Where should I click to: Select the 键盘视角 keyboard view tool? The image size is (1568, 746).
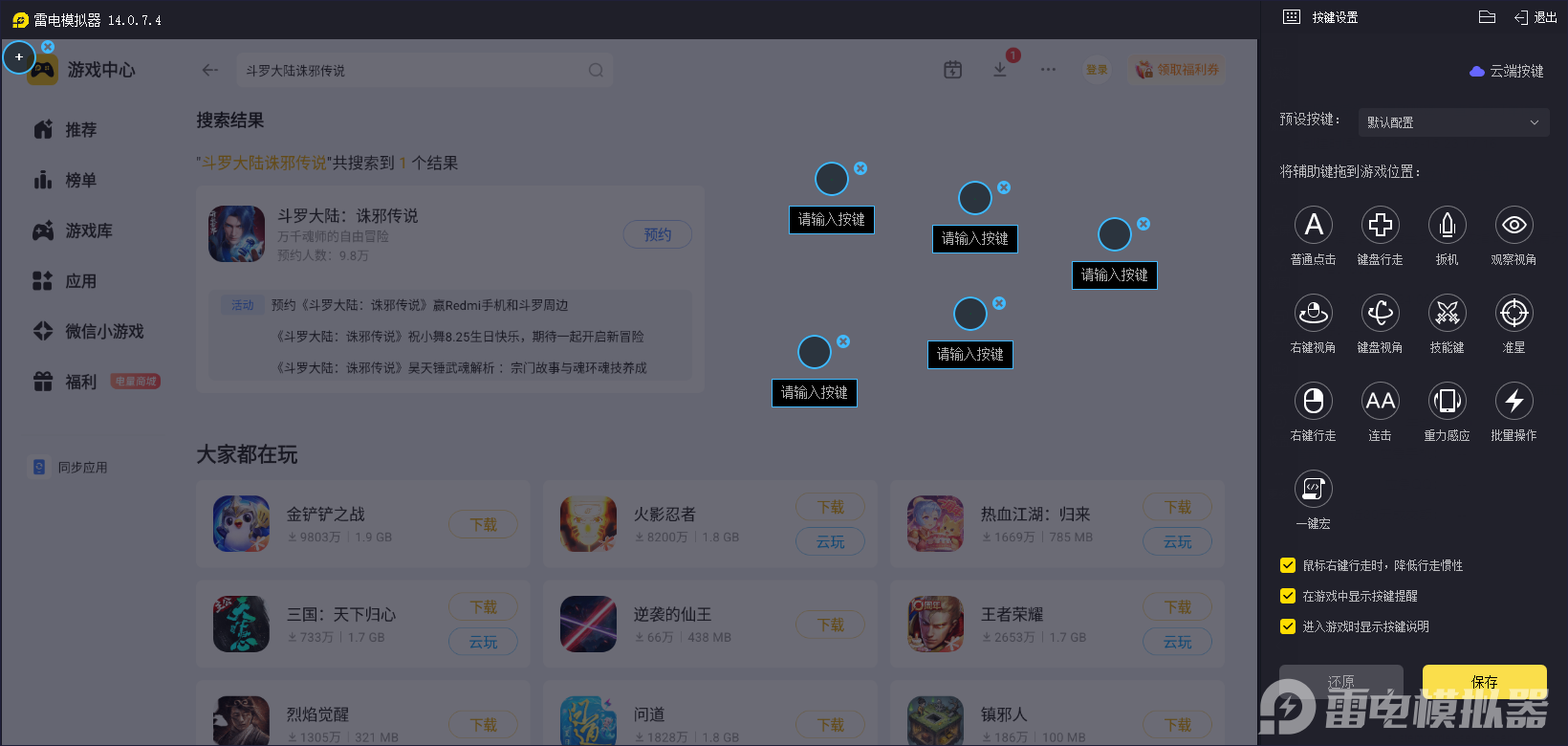1381,313
